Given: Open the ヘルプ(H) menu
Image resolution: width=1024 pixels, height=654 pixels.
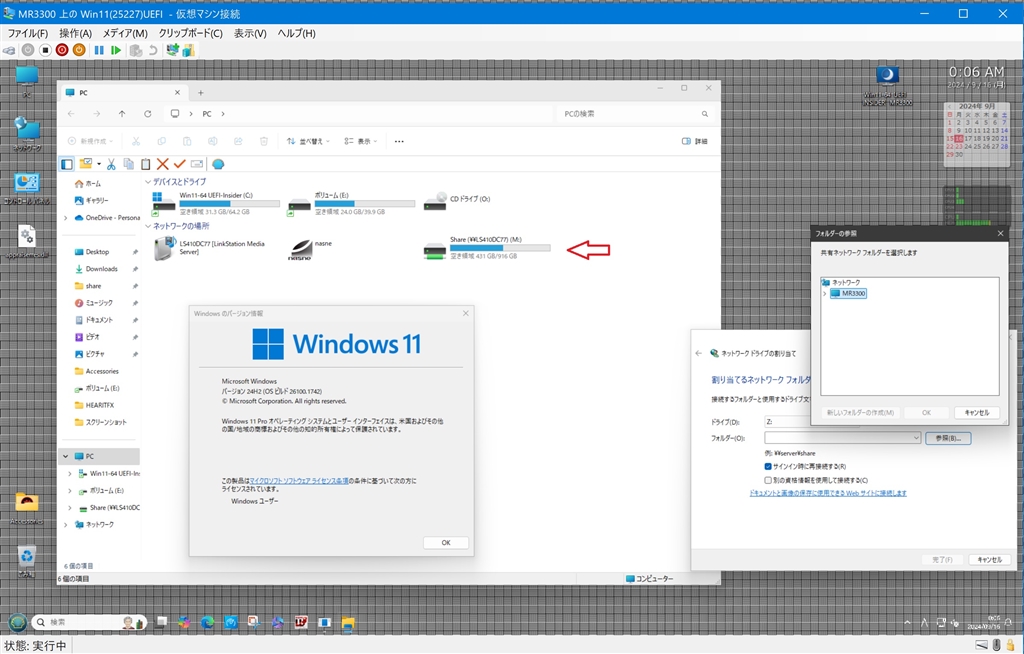Looking at the screenshot, I should click(x=296, y=33).
